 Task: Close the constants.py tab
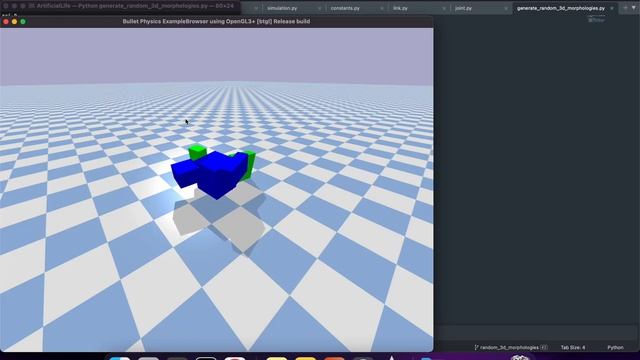382,8
